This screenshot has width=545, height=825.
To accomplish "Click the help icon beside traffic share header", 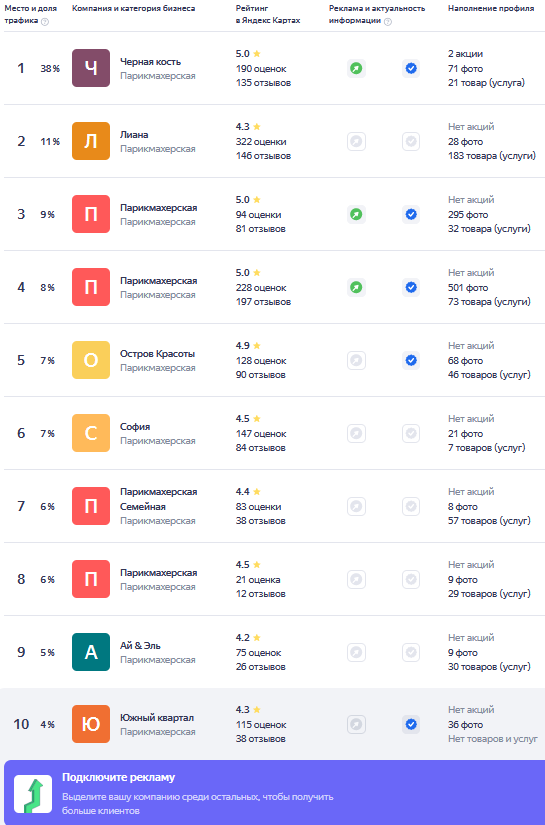I will point(45,22).
